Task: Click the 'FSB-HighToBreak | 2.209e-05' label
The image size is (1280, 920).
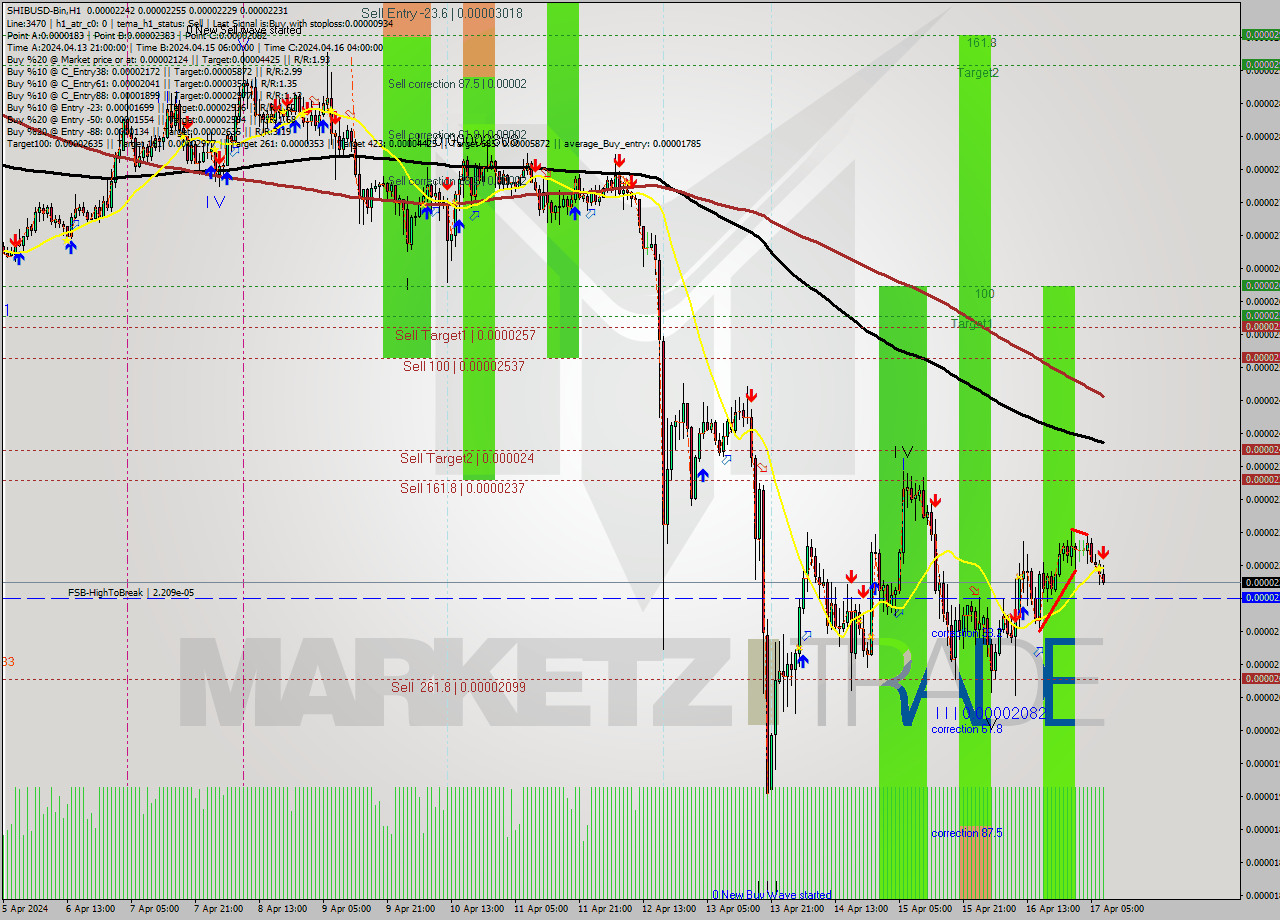Action: tap(131, 593)
